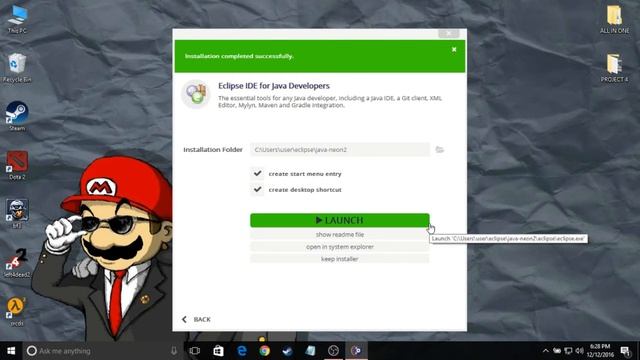This screenshot has width=640, height=360.
Task: Click the Eclipse installer taskbar icon
Action: [356, 351]
